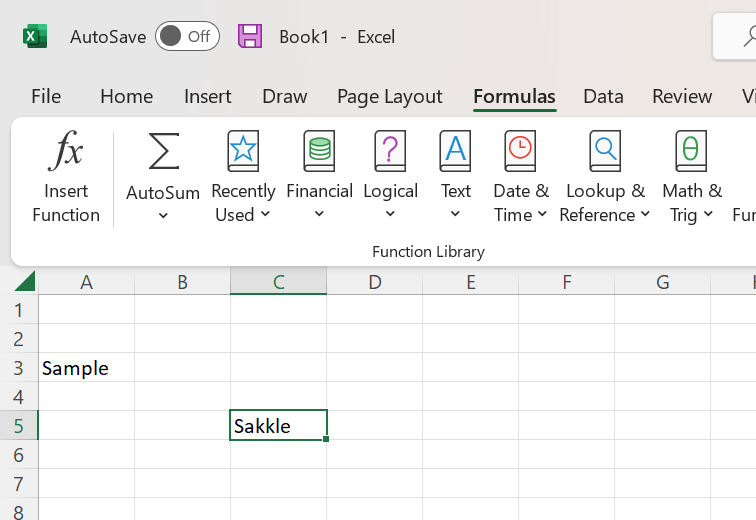Select row 3 header
This screenshot has width=756, height=520.
tap(19, 368)
